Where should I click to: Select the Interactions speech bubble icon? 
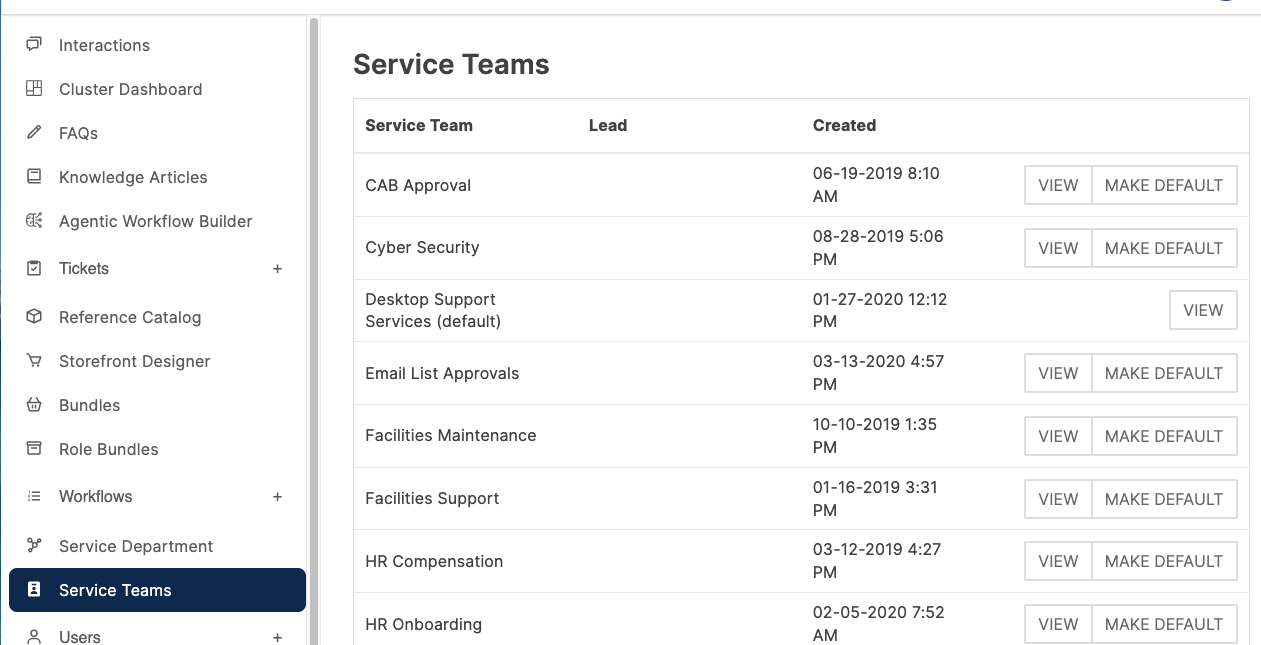(33, 45)
